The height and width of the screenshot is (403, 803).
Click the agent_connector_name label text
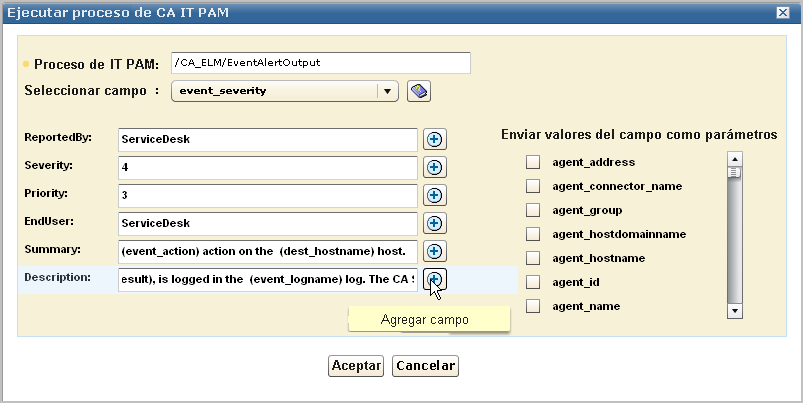[x=617, y=186]
